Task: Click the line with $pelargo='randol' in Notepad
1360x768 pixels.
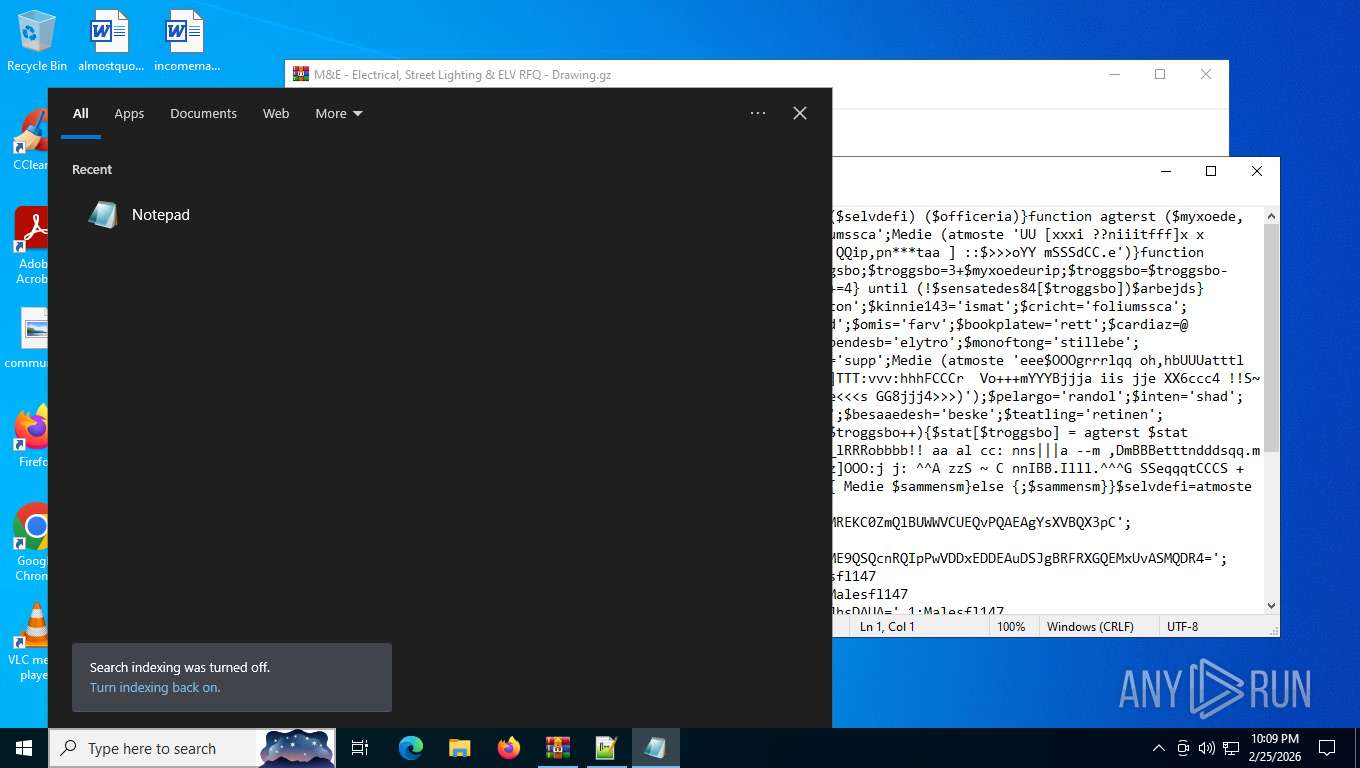Action: pos(1038,396)
